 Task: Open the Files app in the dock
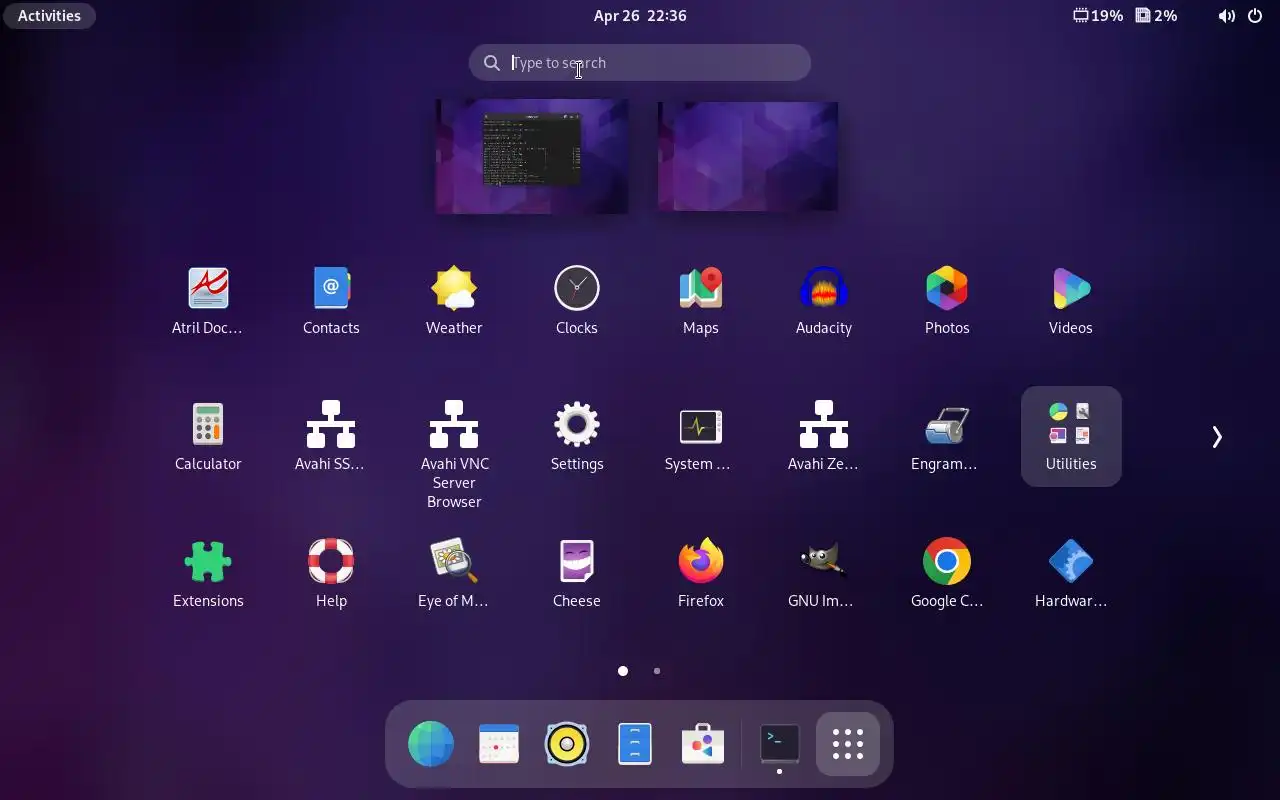(635, 744)
